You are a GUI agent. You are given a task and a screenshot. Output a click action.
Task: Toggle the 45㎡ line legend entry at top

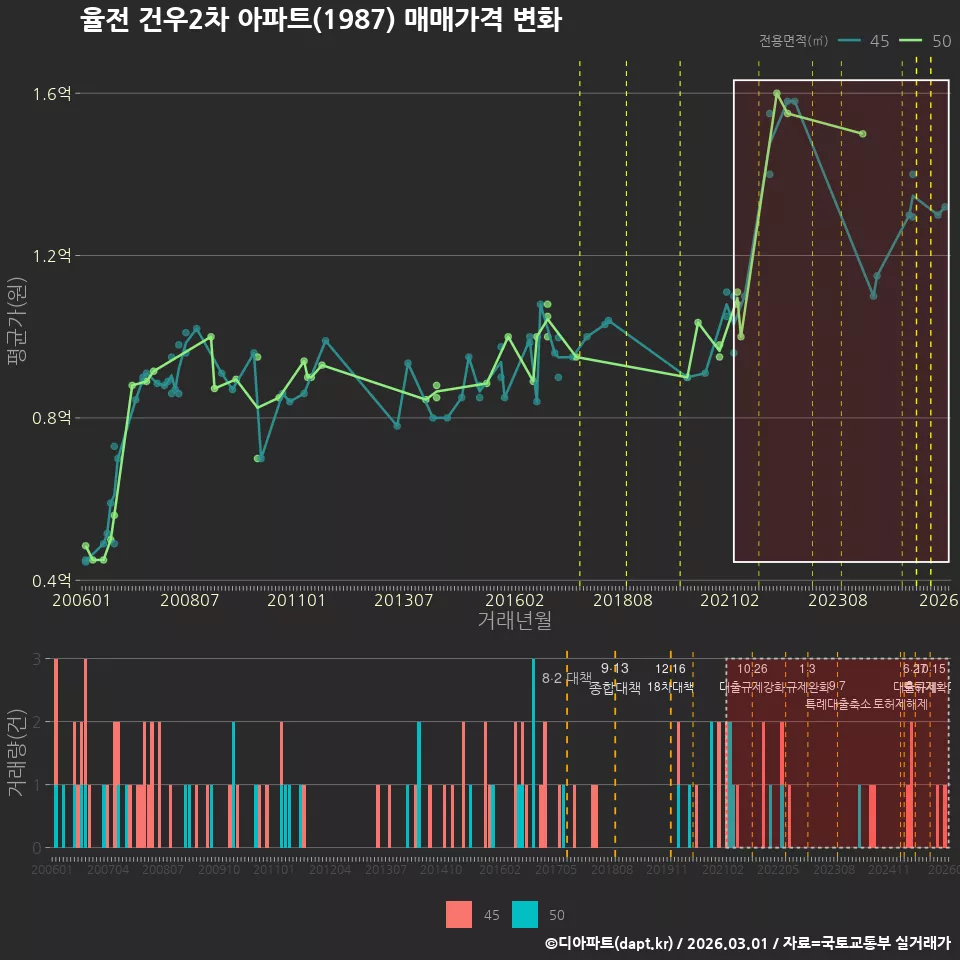pyautogui.click(x=863, y=41)
